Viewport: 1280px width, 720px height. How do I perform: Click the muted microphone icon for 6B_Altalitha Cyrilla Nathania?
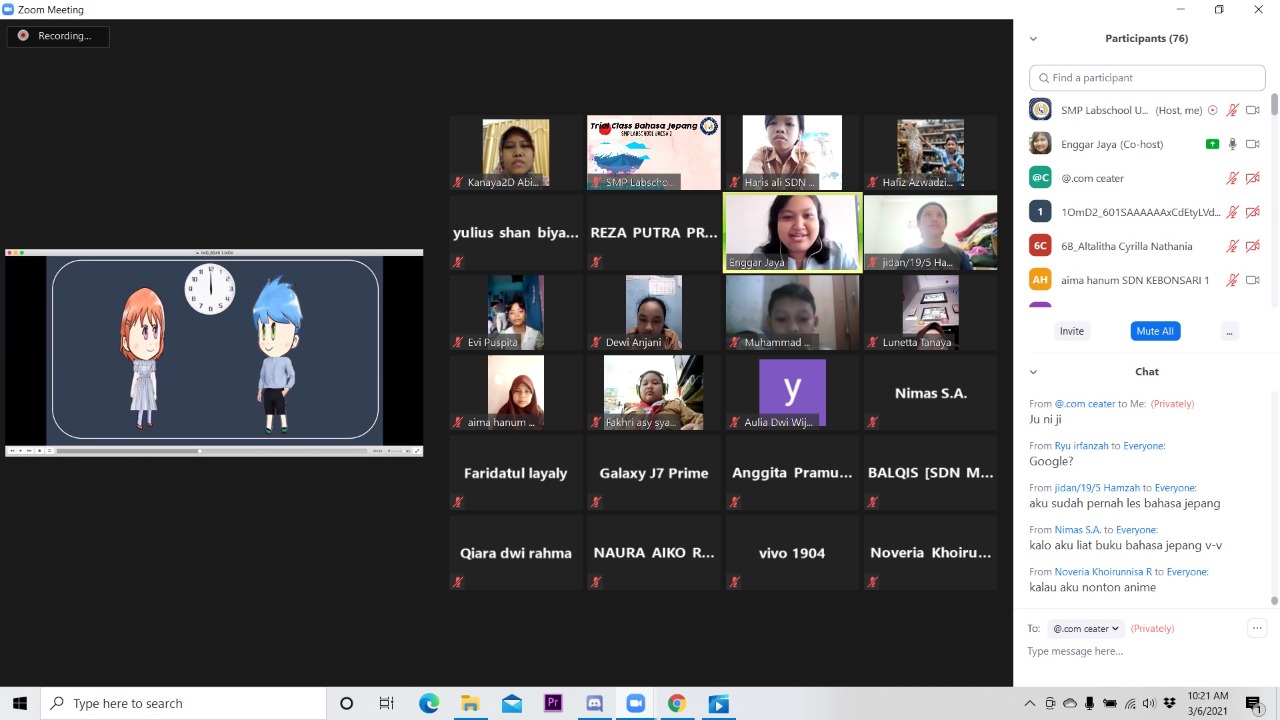tap(1233, 246)
